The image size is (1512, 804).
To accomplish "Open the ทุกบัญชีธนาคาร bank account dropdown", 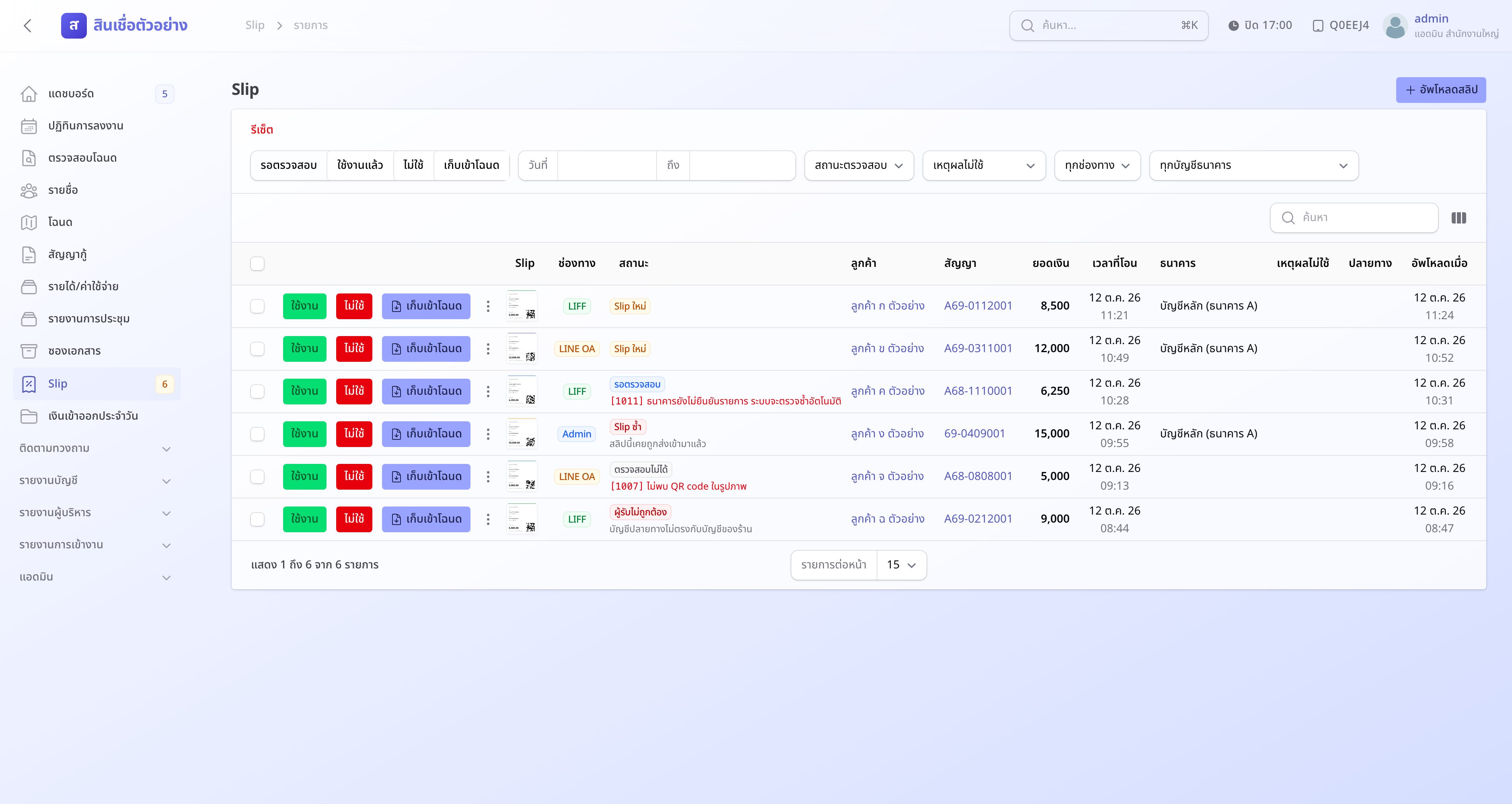I will click(x=1254, y=166).
